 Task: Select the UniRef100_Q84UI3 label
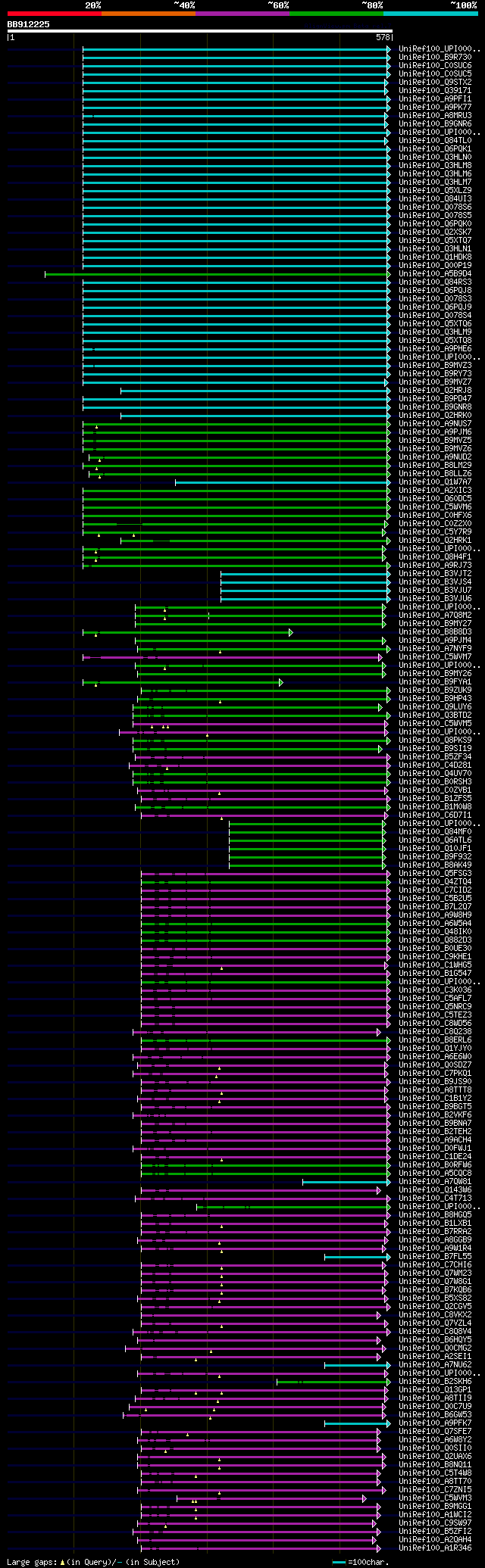tap(435, 198)
